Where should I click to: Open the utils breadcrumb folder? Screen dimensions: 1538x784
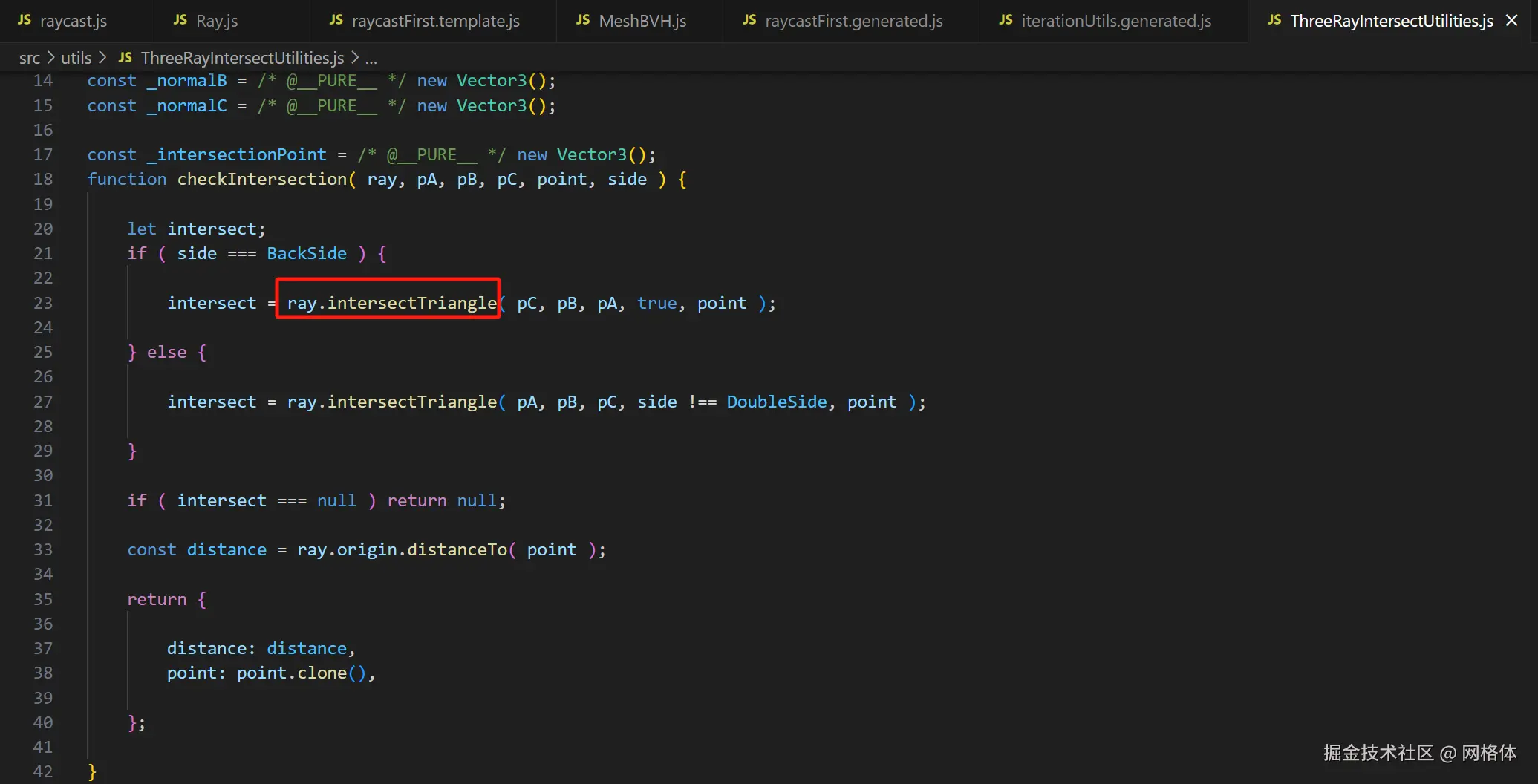(x=76, y=57)
